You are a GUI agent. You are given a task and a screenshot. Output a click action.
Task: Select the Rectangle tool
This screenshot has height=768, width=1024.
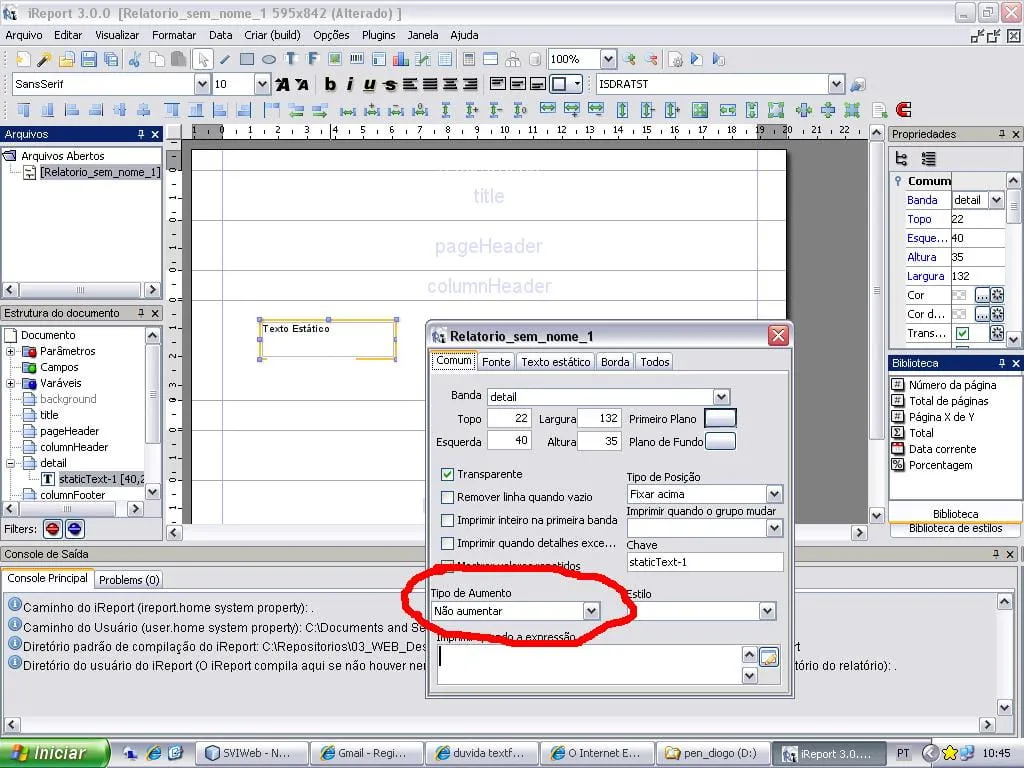tap(247, 60)
